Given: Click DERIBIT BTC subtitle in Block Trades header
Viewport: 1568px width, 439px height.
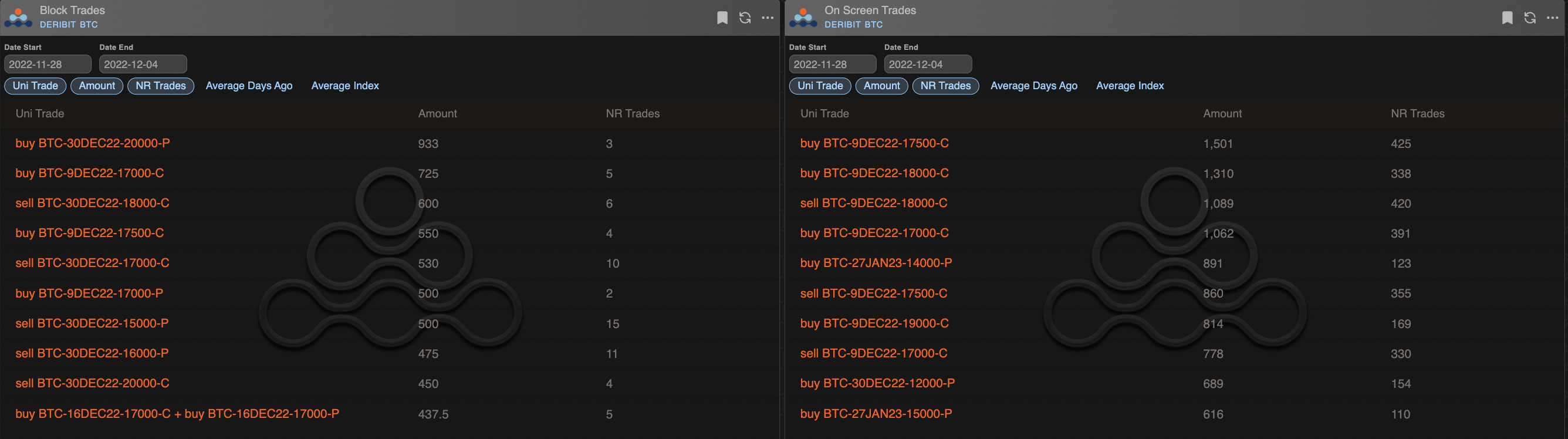Looking at the screenshot, I should [x=69, y=25].
